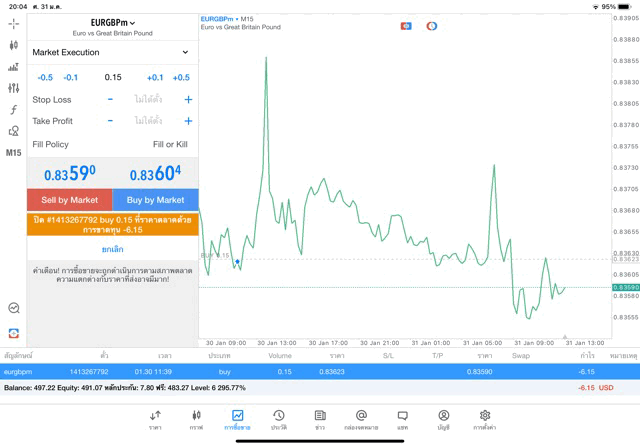Decrease Take Profit with minus button
Image resolution: width=640 pixels, height=447 pixels.
(110, 121)
